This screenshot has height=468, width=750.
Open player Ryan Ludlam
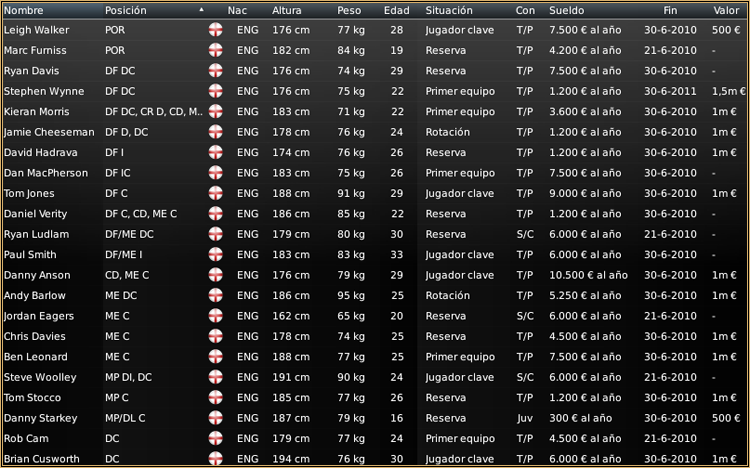(x=36, y=234)
